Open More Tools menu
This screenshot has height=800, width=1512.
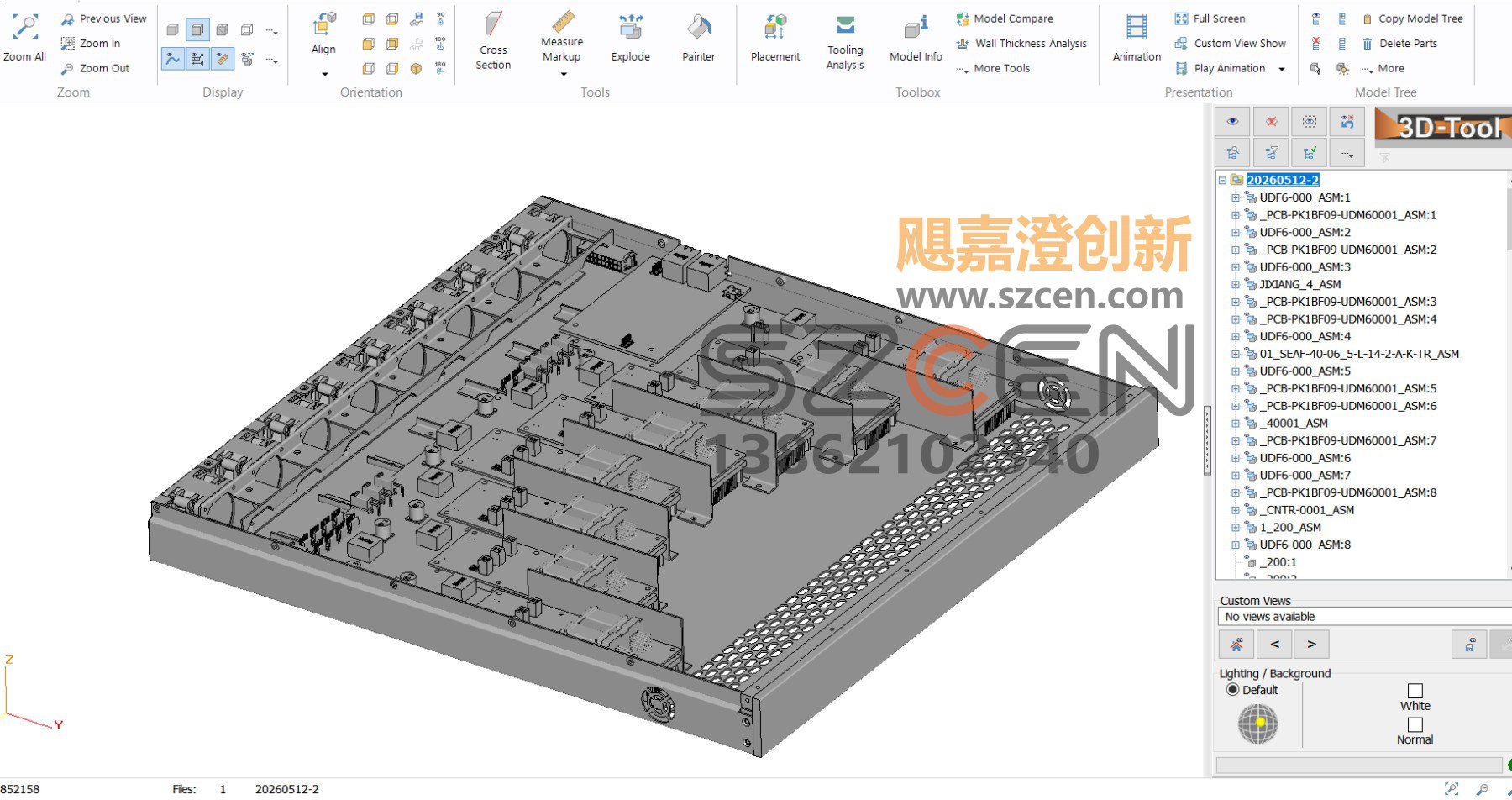tap(993, 69)
